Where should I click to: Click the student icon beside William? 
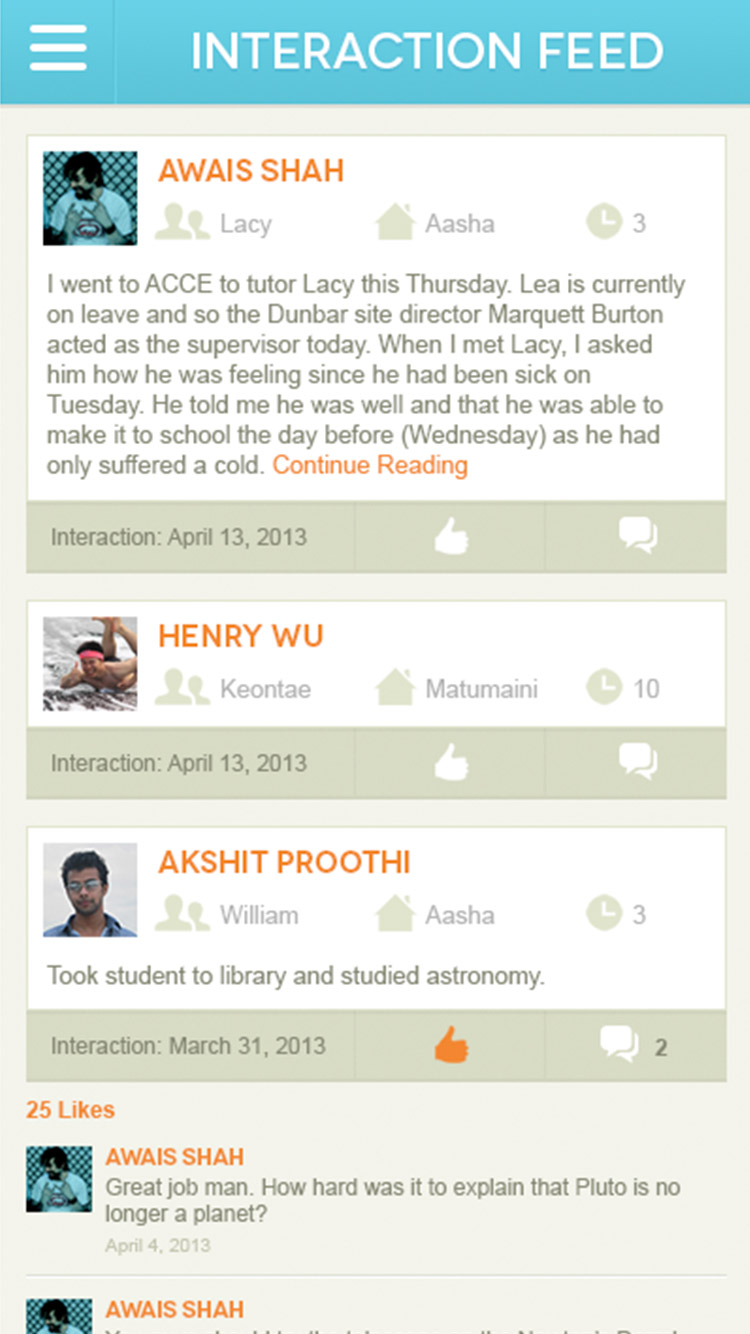tap(182, 914)
